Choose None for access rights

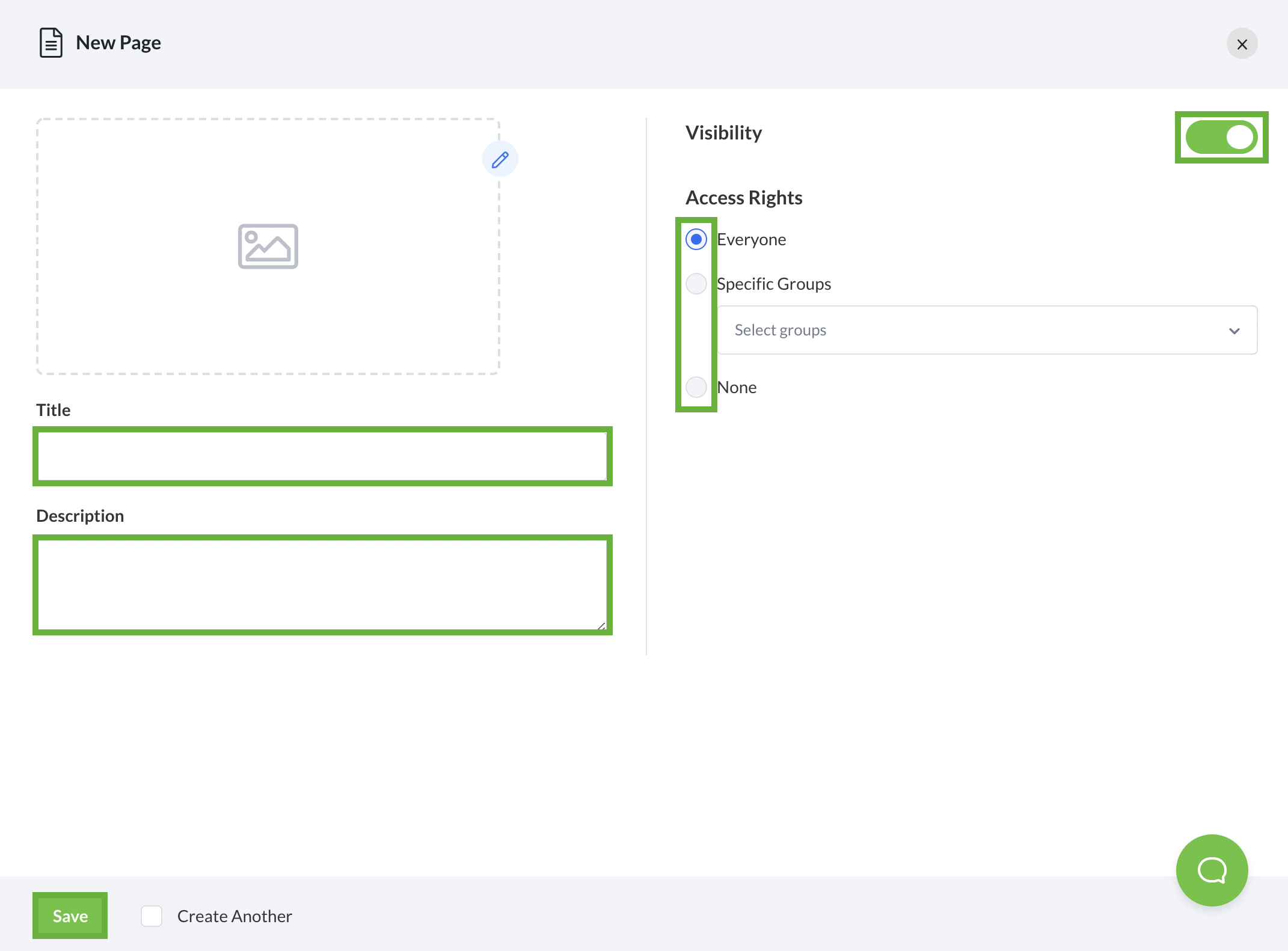click(696, 387)
